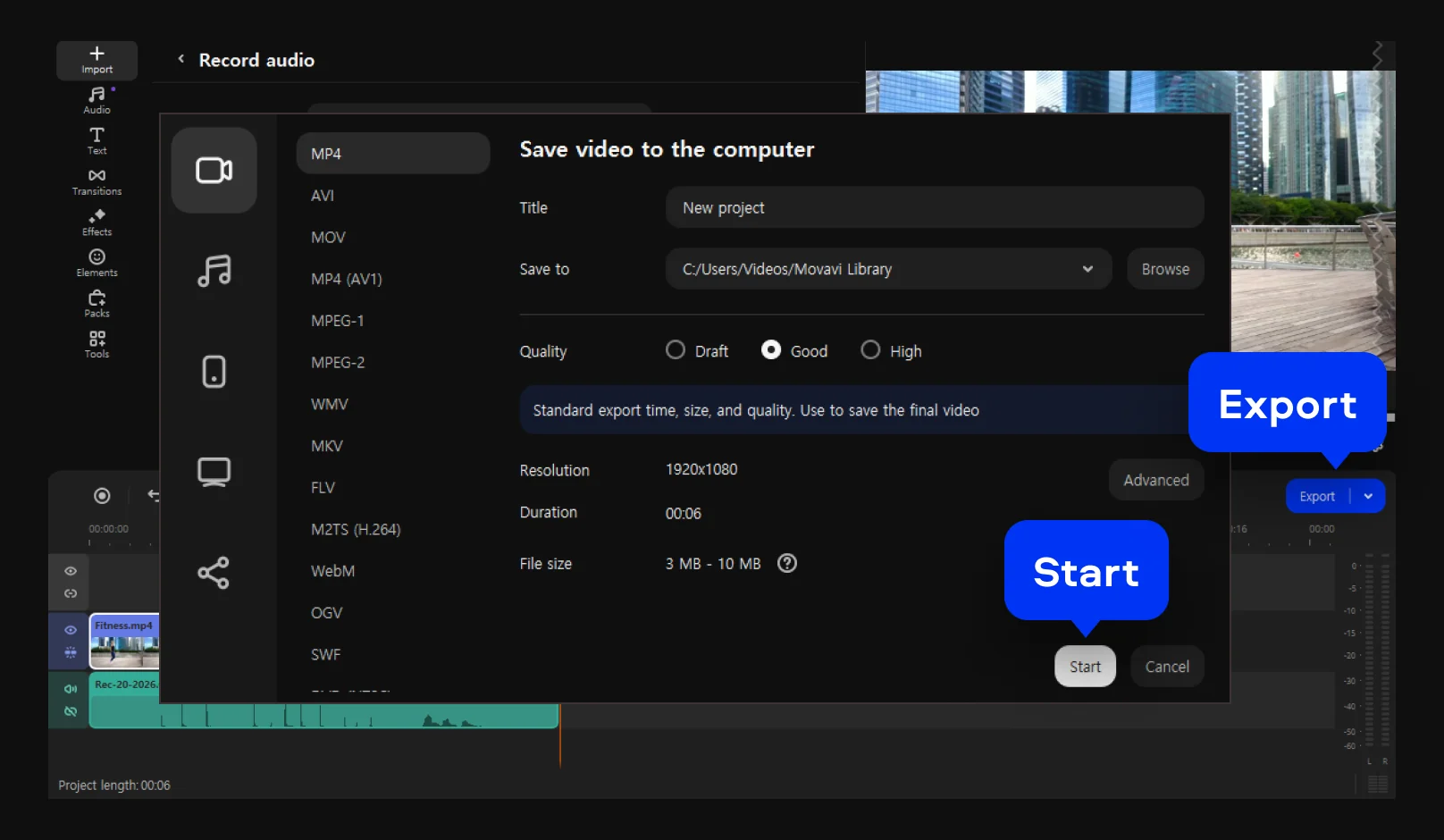Open the share upload category icon
This screenshot has height=840, width=1444.
coord(214,573)
